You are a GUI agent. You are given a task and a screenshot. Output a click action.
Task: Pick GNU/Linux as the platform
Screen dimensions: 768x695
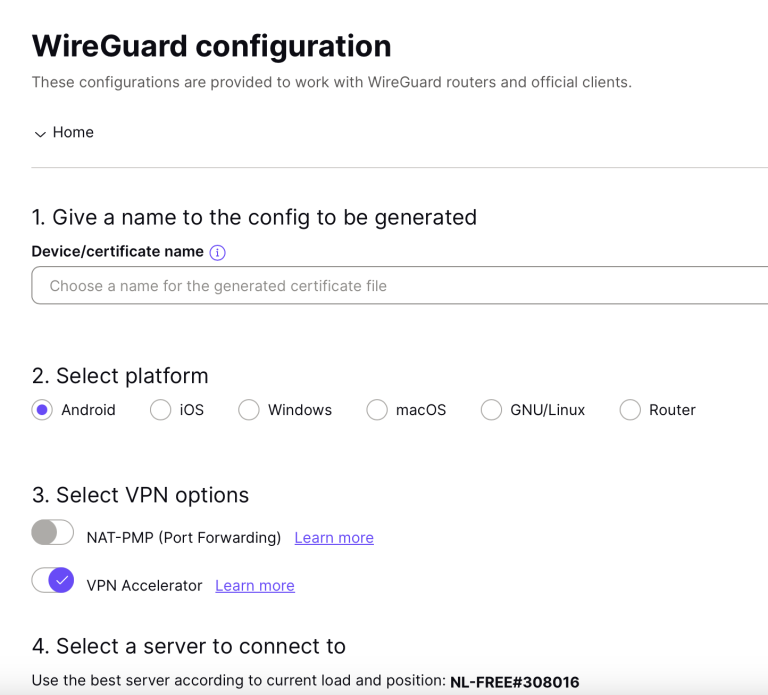[x=491, y=410]
